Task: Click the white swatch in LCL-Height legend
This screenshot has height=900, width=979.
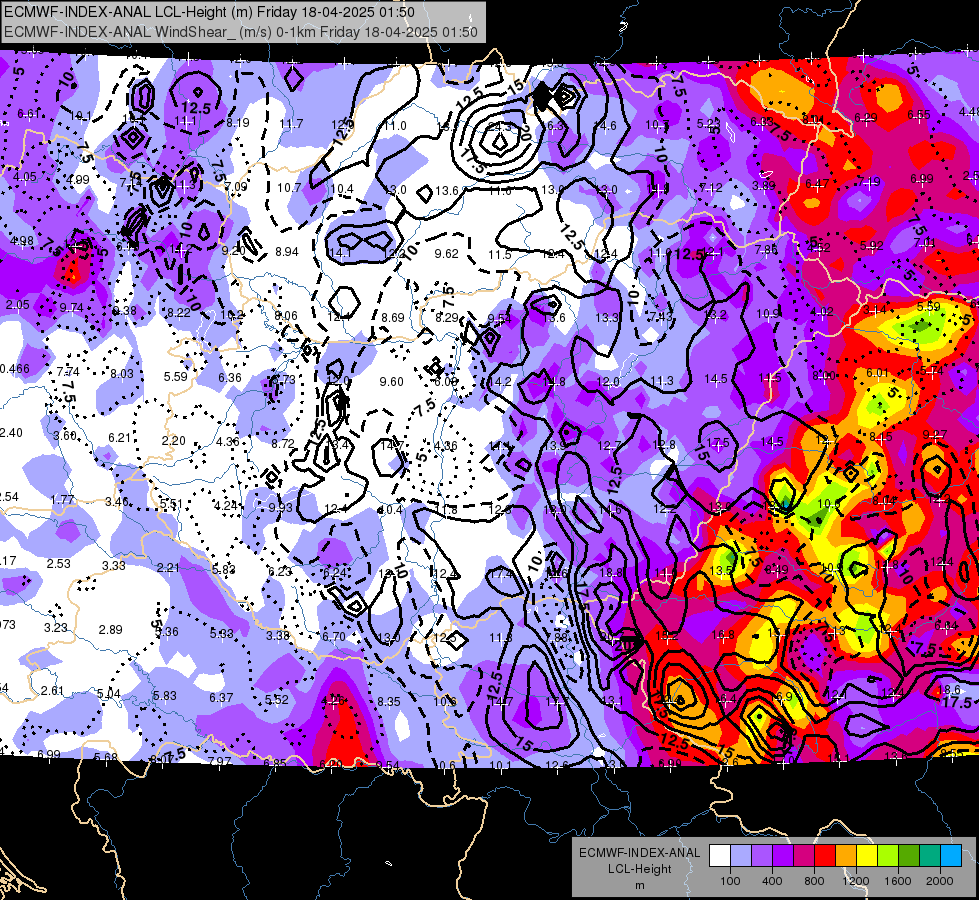Action: coord(719,856)
